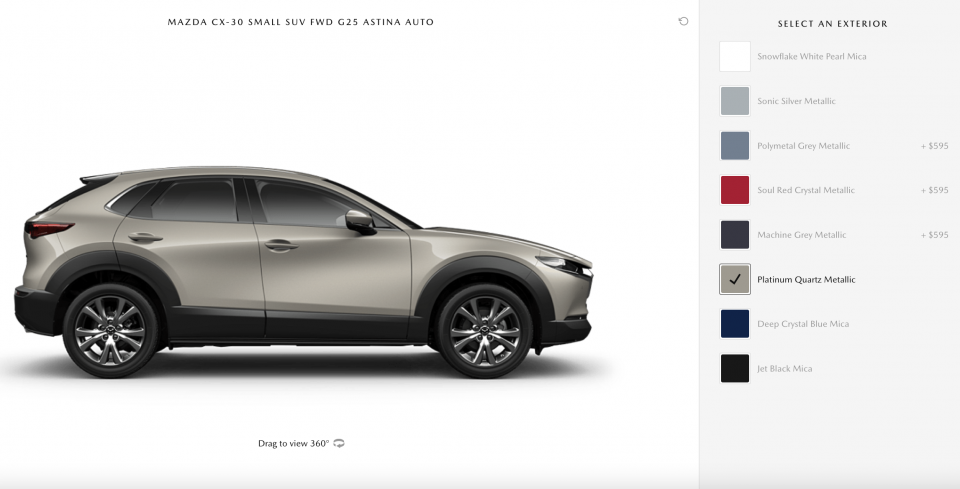This screenshot has width=960, height=489.
Task: Click the 360° rotate icon
Action: click(339, 443)
